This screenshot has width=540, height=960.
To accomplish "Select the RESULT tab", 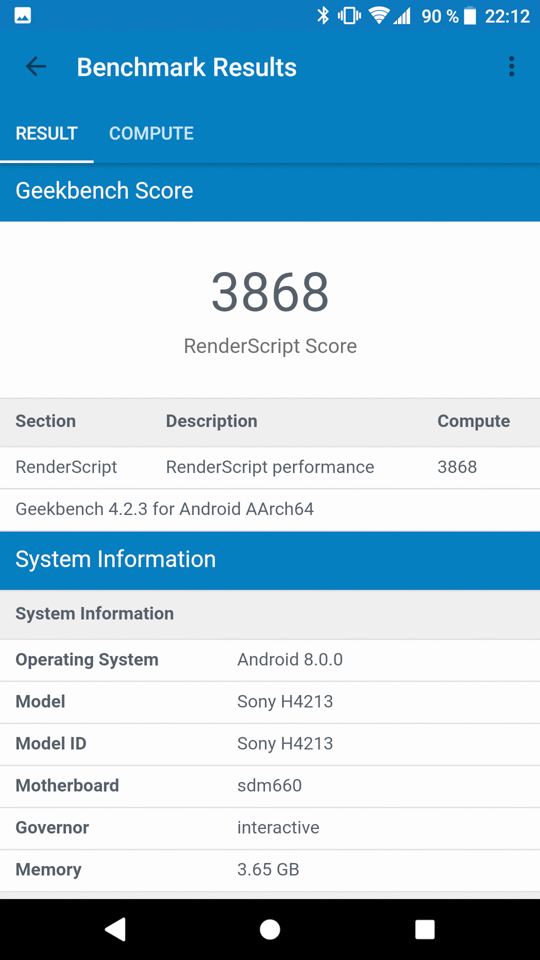I will point(47,133).
